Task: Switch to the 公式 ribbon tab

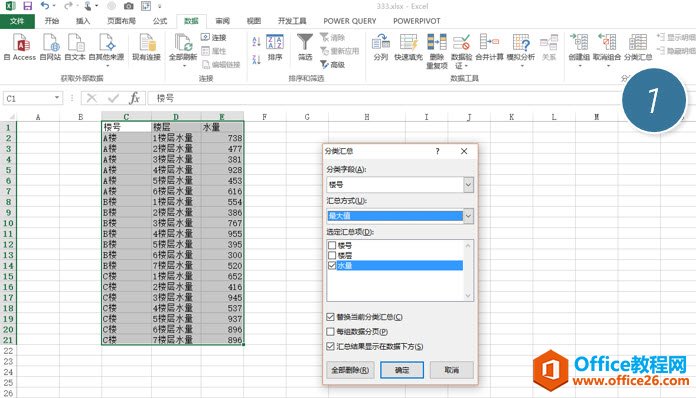Action: [x=160, y=21]
